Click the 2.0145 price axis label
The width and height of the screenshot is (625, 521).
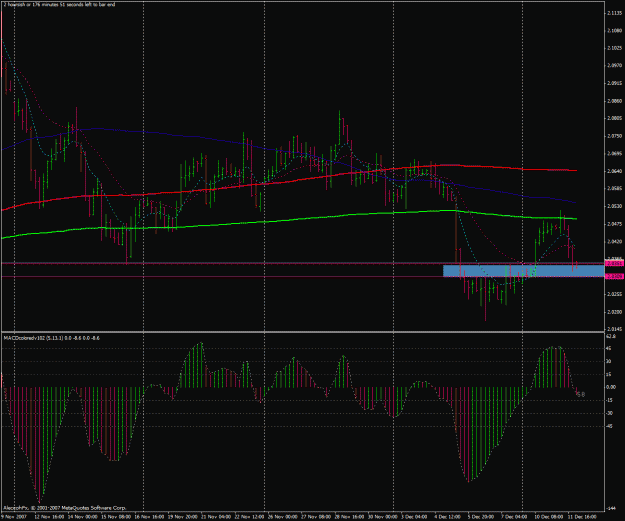point(614,329)
